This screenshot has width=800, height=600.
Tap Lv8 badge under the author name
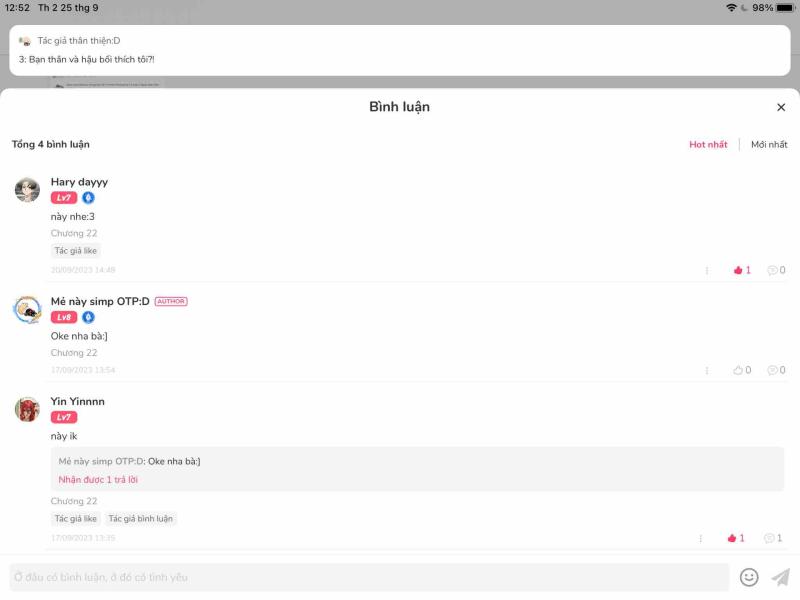tap(64, 317)
